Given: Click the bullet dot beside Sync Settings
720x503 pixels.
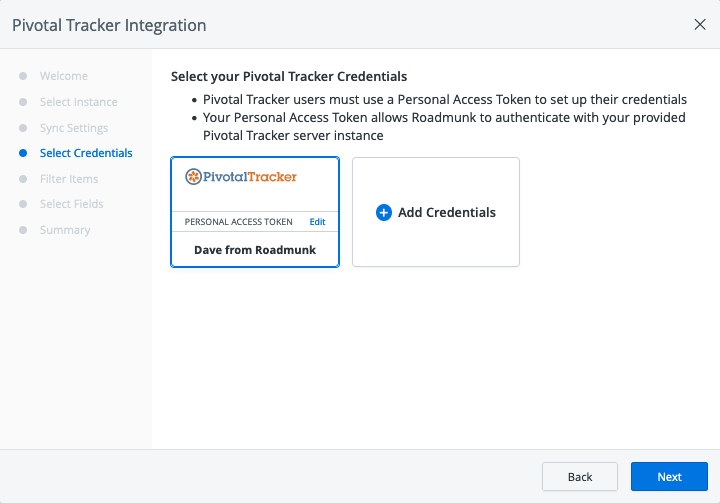Looking at the screenshot, I should tap(23, 128).
